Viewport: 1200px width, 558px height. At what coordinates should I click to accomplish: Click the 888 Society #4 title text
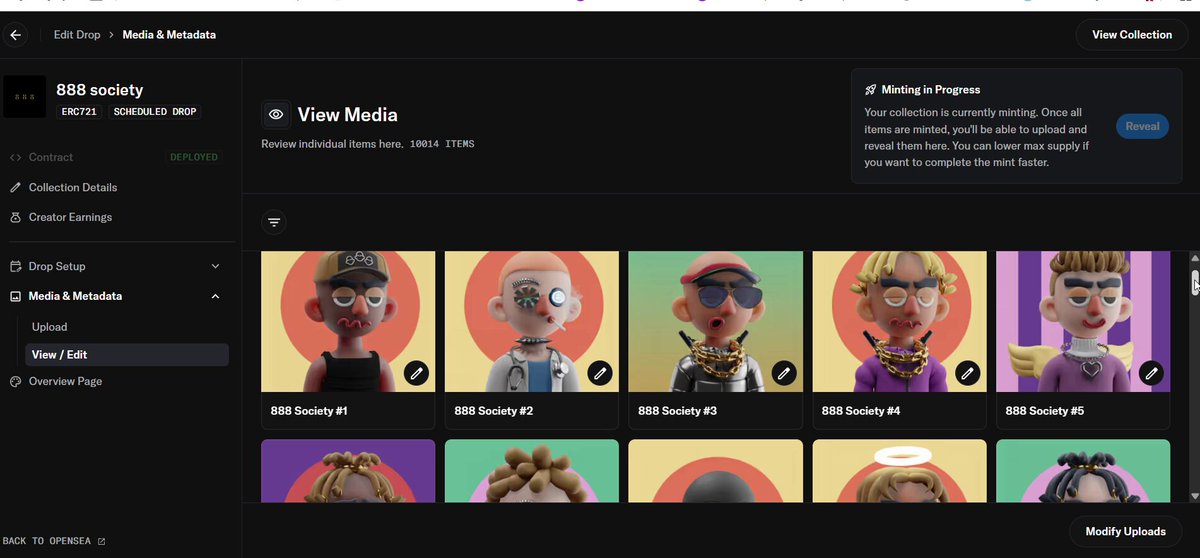tap(861, 411)
